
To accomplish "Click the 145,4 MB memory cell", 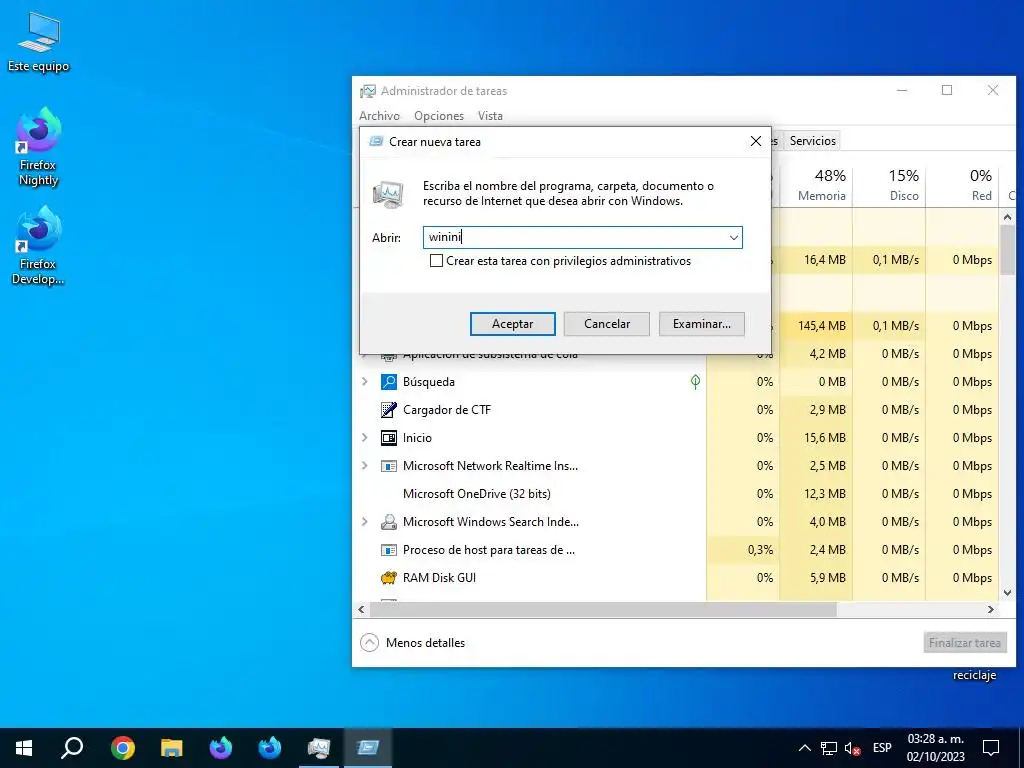I will click(x=816, y=325).
